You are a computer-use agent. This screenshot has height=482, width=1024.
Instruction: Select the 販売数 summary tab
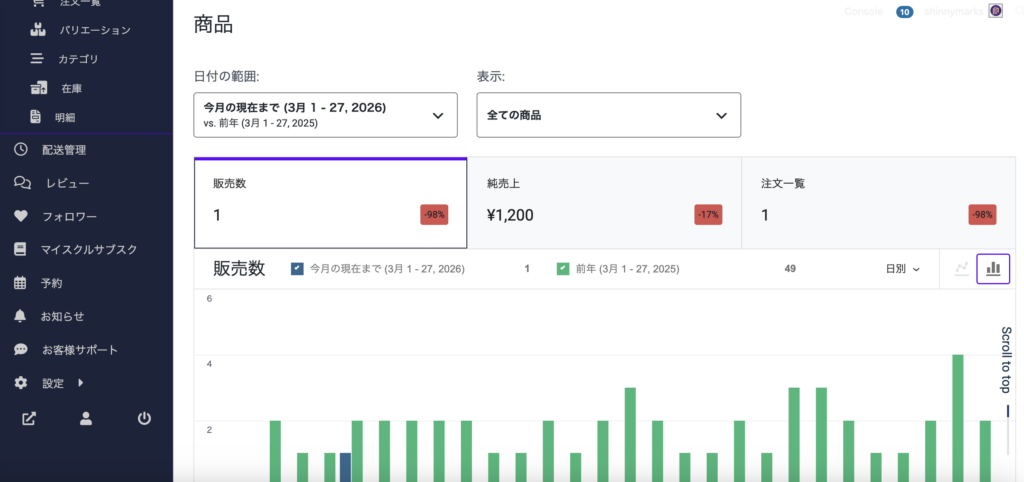tap(330, 203)
